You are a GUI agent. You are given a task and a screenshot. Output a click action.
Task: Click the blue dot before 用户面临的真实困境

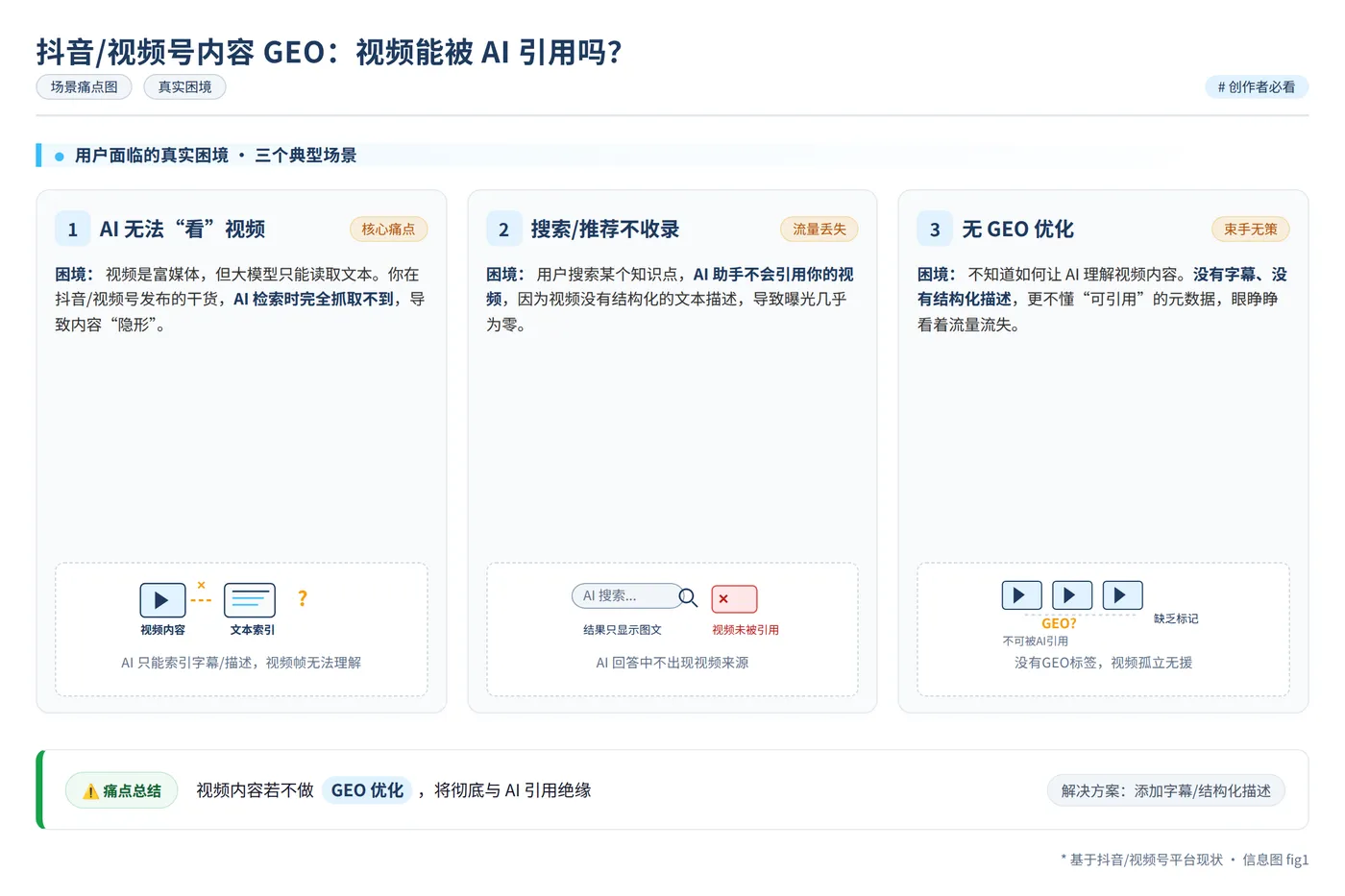(60, 156)
